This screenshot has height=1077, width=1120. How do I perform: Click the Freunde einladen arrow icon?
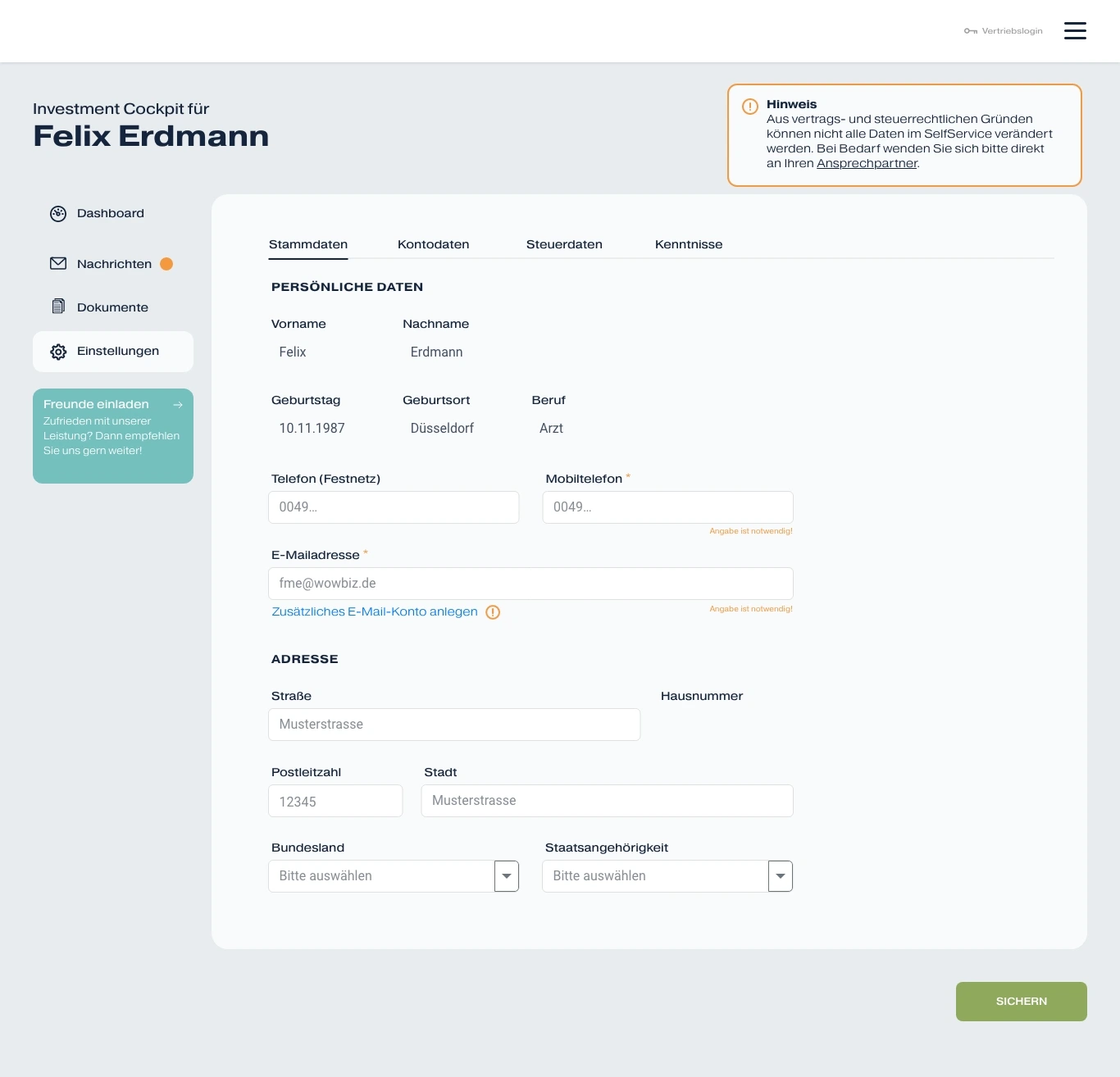[178, 405]
